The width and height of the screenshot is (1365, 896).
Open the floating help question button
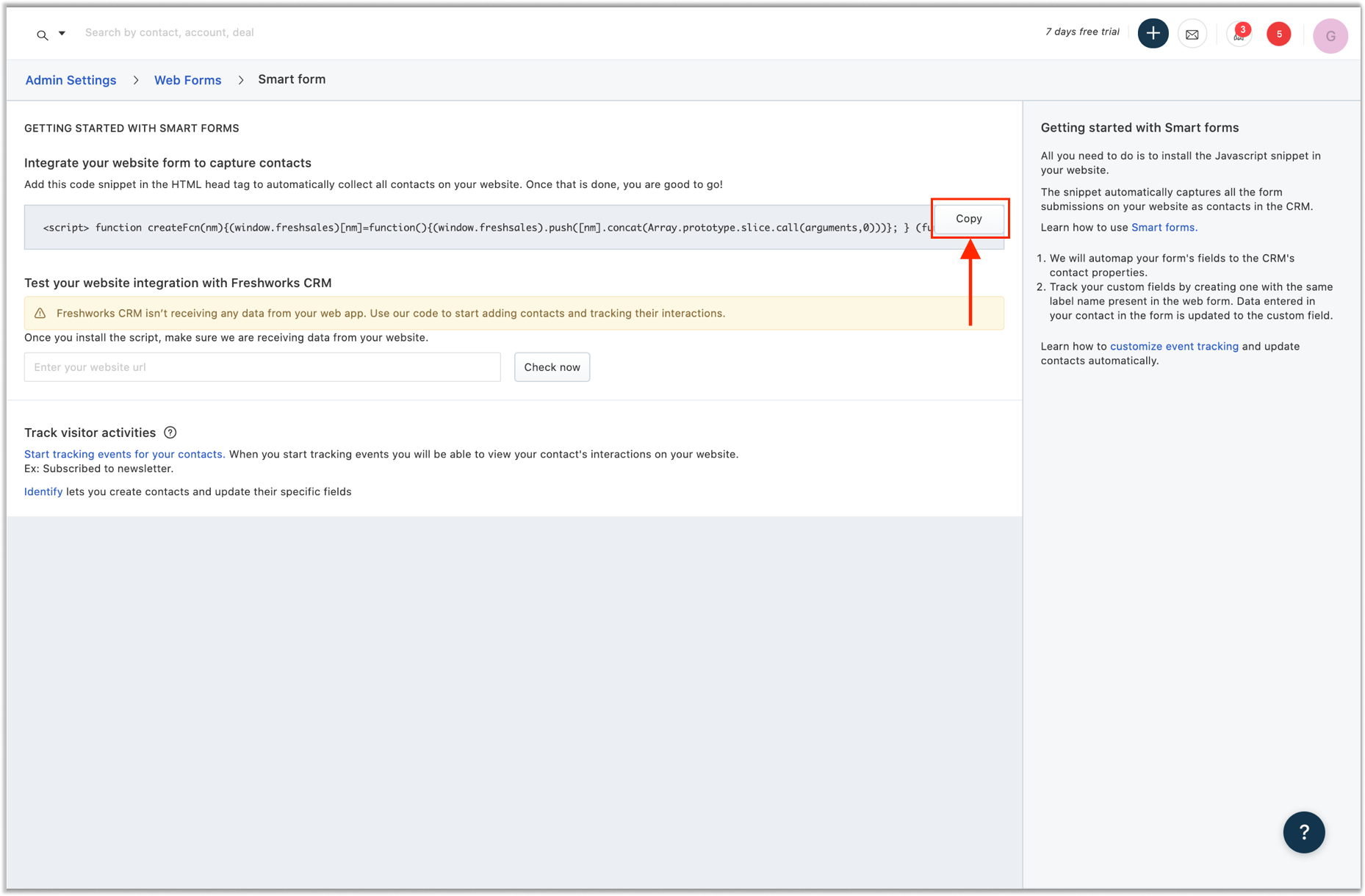1303,832
